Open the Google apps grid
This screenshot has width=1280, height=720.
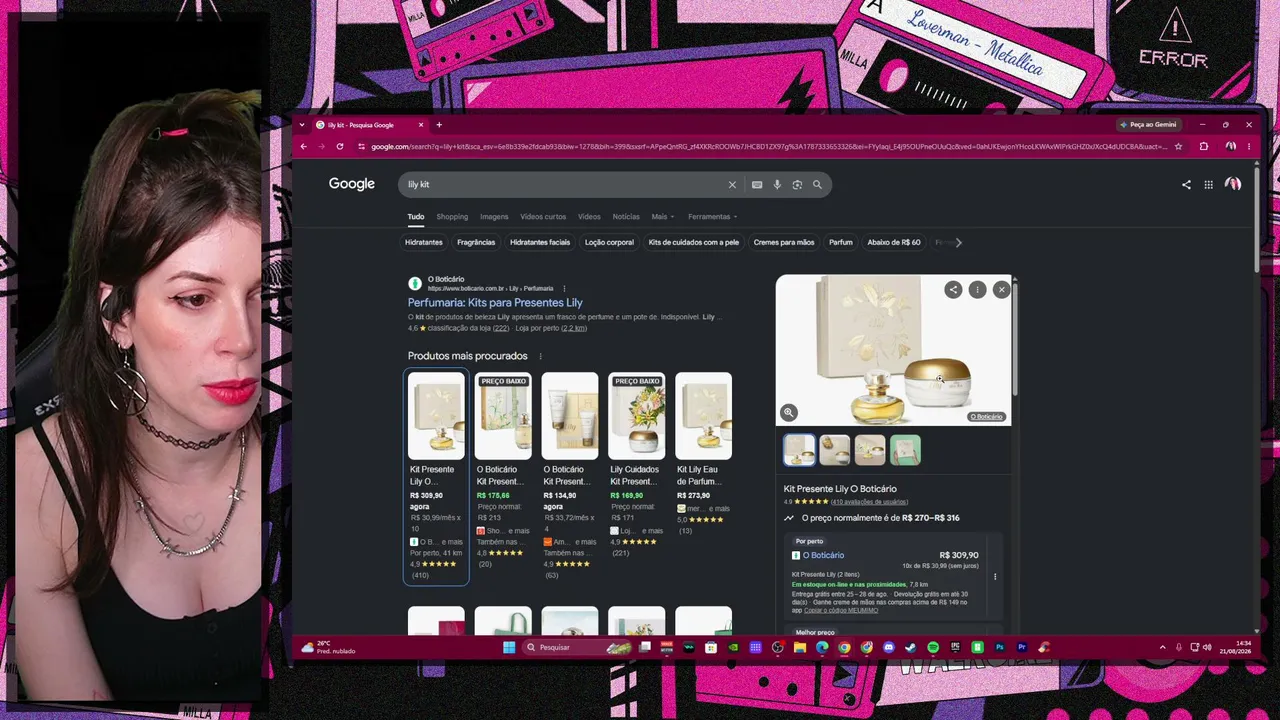point(1208,185)
